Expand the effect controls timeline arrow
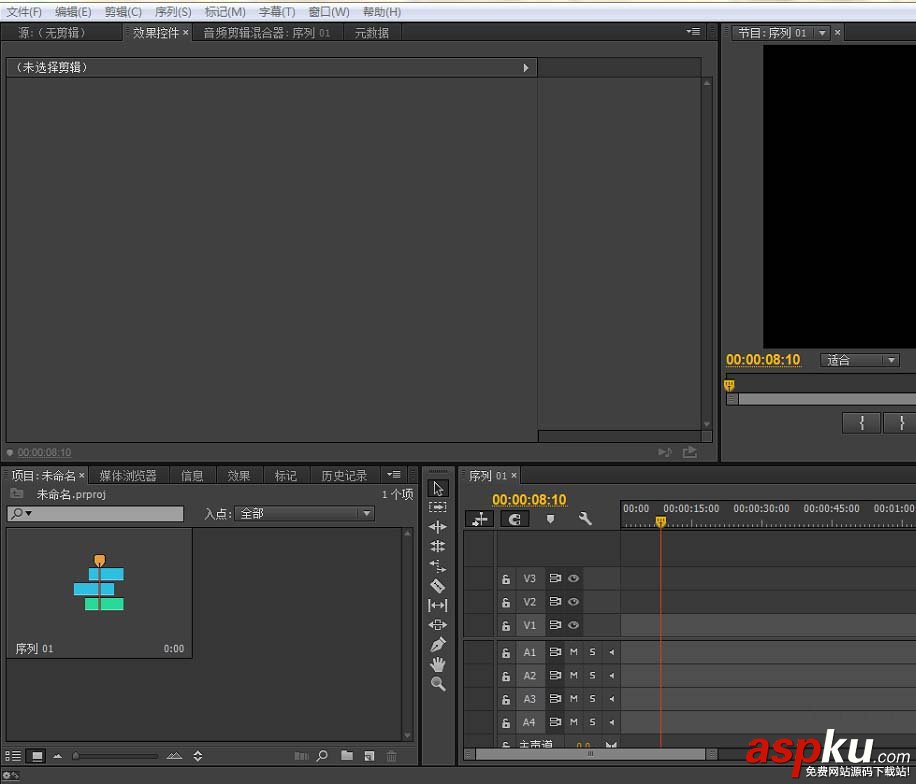Image resolution: width=916 pixels, height=784 pixels. pos(526,68)
